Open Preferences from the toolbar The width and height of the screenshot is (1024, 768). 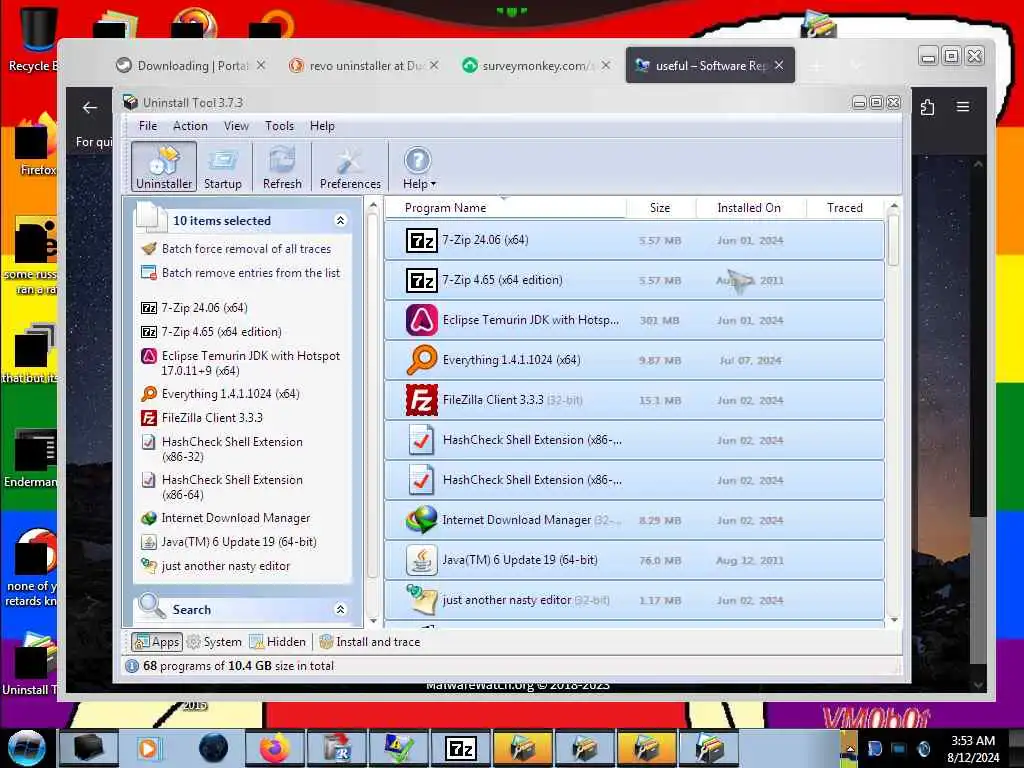click(350, 167)
